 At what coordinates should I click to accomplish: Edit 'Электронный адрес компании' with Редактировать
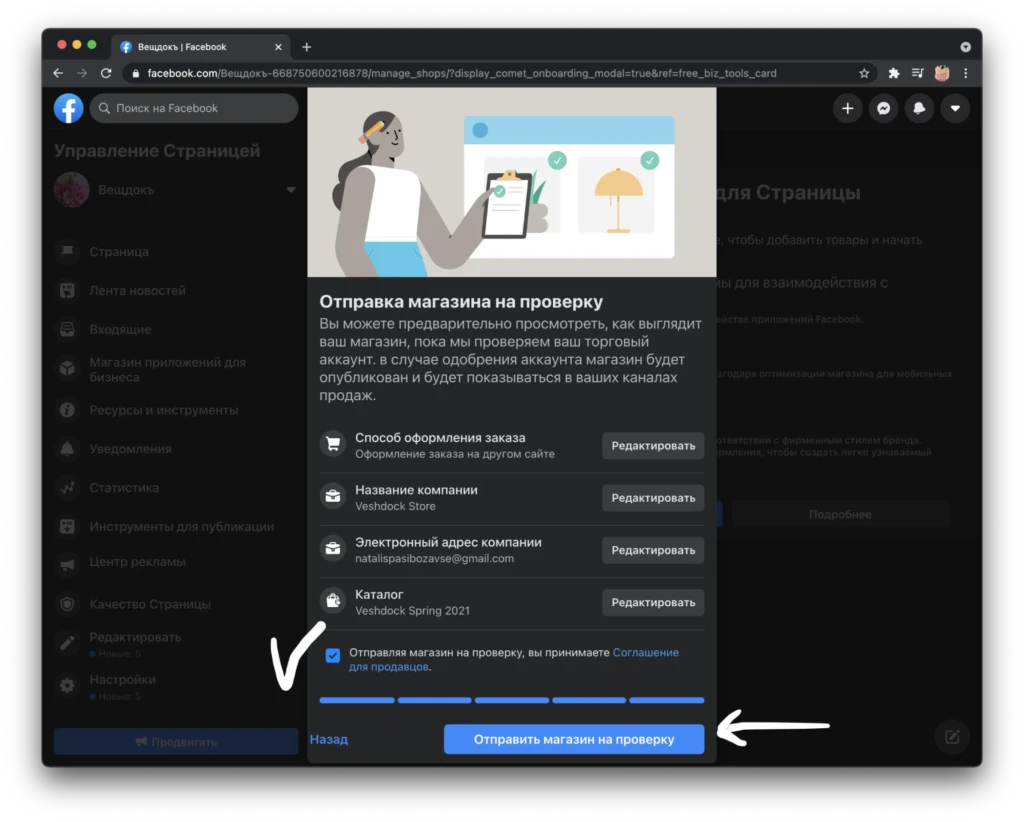coord(653,550)
